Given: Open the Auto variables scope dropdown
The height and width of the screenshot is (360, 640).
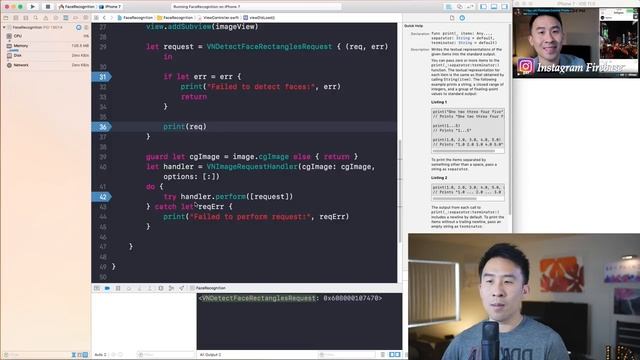Looking at the screenshot, I should pyautogui.click(x=101, y=355).
